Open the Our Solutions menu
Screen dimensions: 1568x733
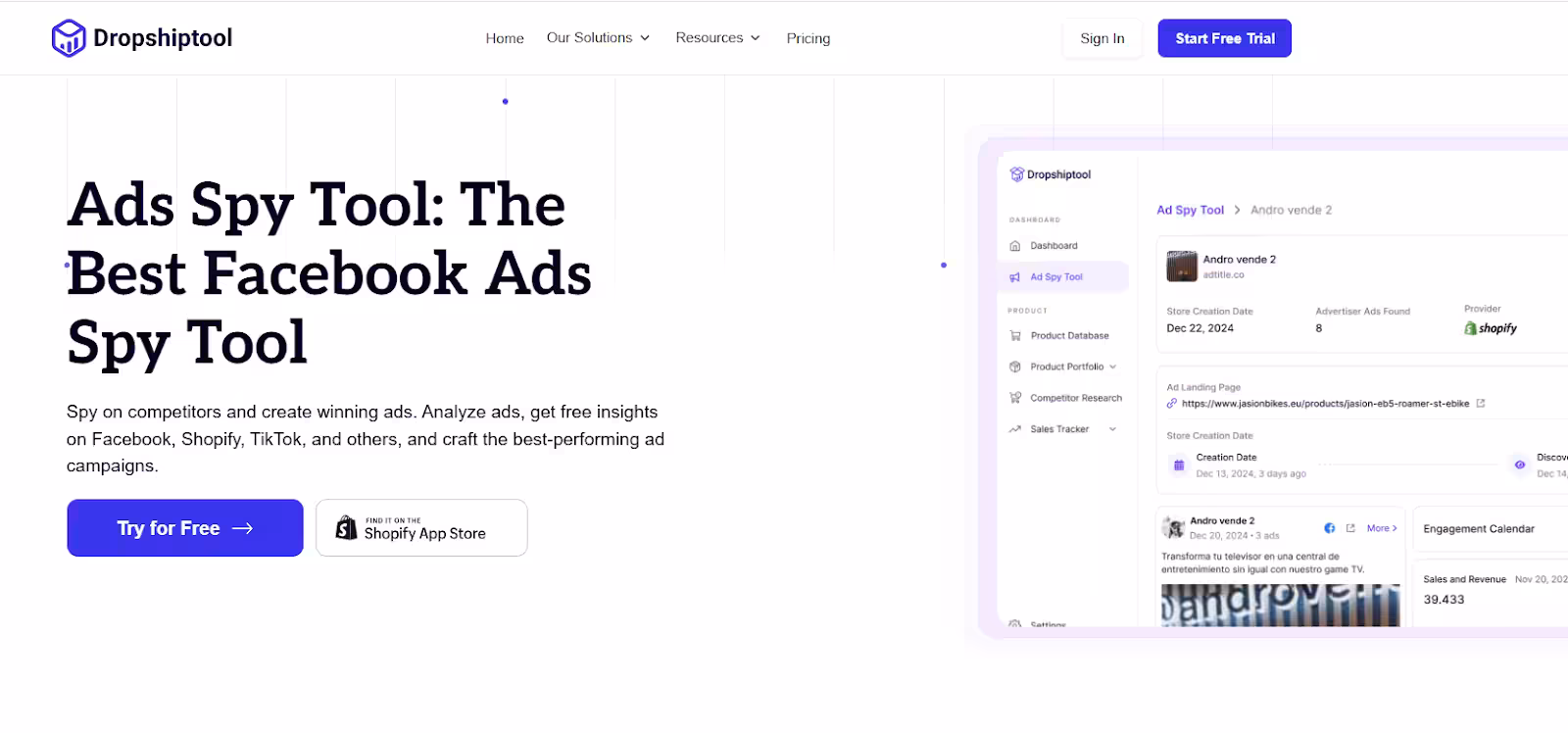[x=598, y=38]
